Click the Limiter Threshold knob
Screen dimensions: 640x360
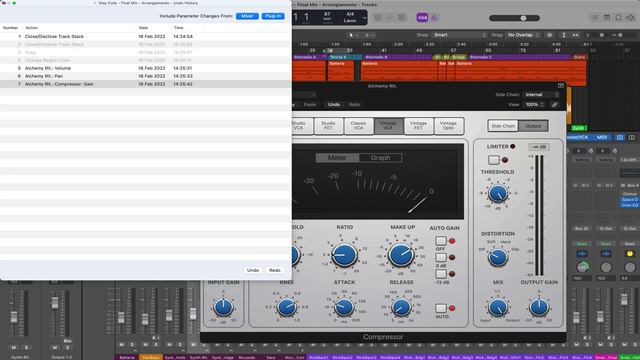click(498, 193)
